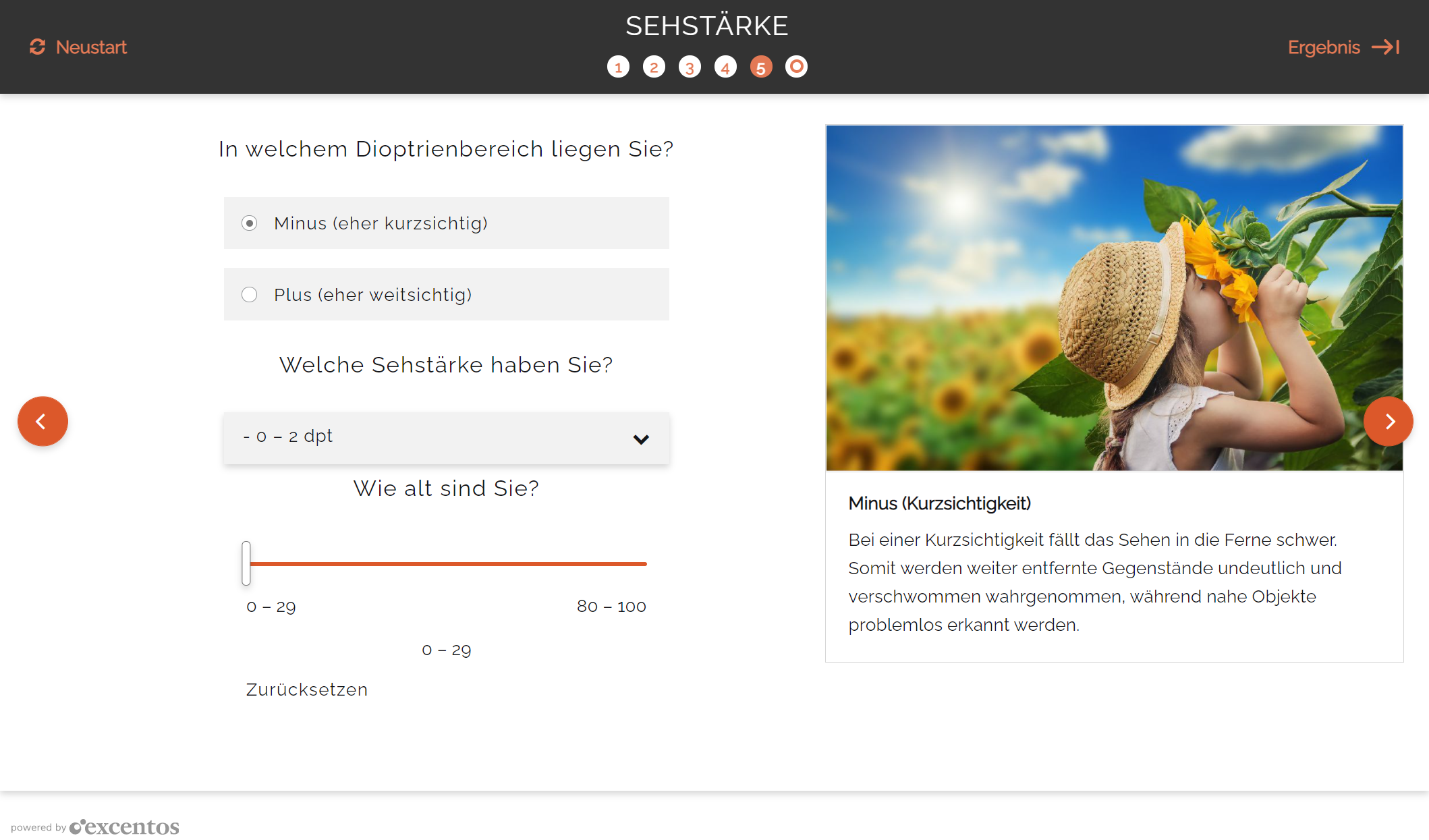
Task: Jump to step 2 indicator
Action: [x=654, y=67]
